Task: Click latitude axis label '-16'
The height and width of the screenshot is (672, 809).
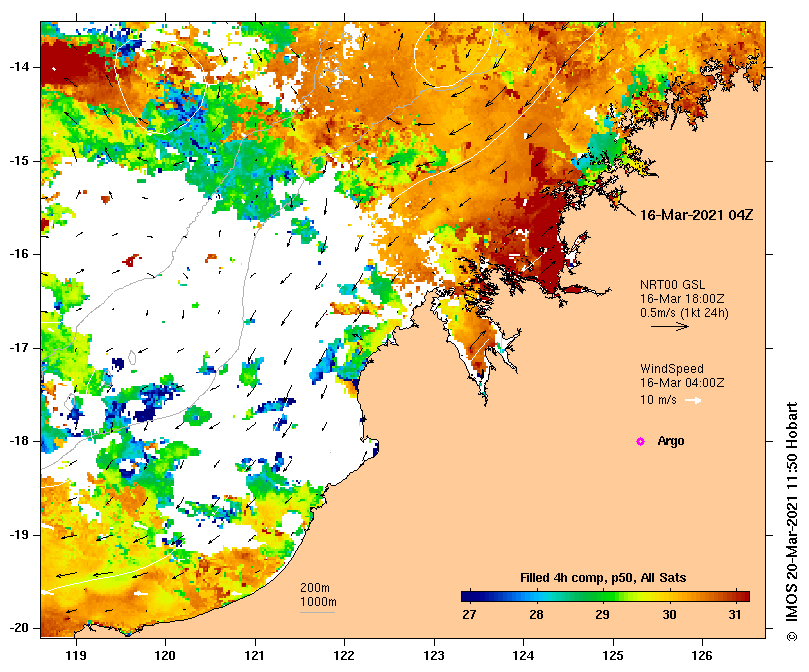Action: pyautogui.click(x=19, y=254)
